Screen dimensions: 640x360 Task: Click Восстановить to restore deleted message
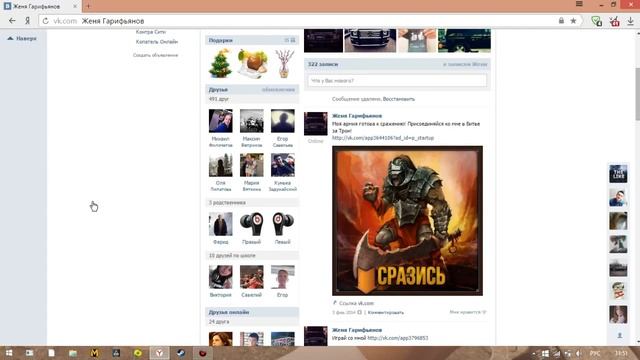(x=399, y=99)
